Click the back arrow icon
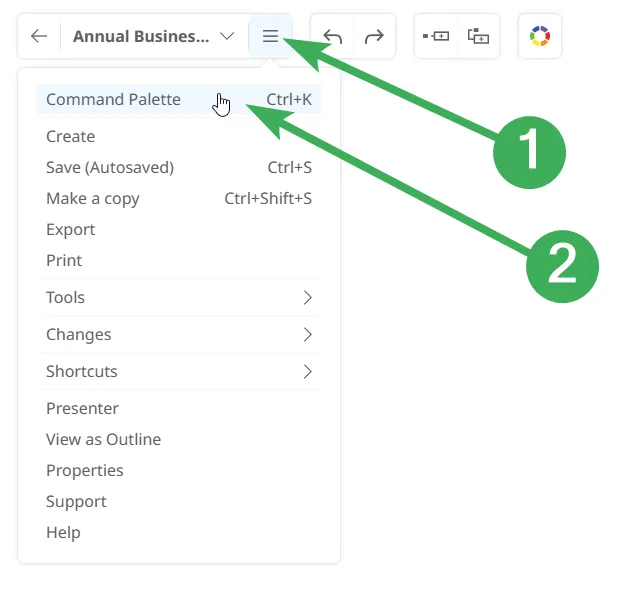The image size is (639, 595). pos(39,37)
